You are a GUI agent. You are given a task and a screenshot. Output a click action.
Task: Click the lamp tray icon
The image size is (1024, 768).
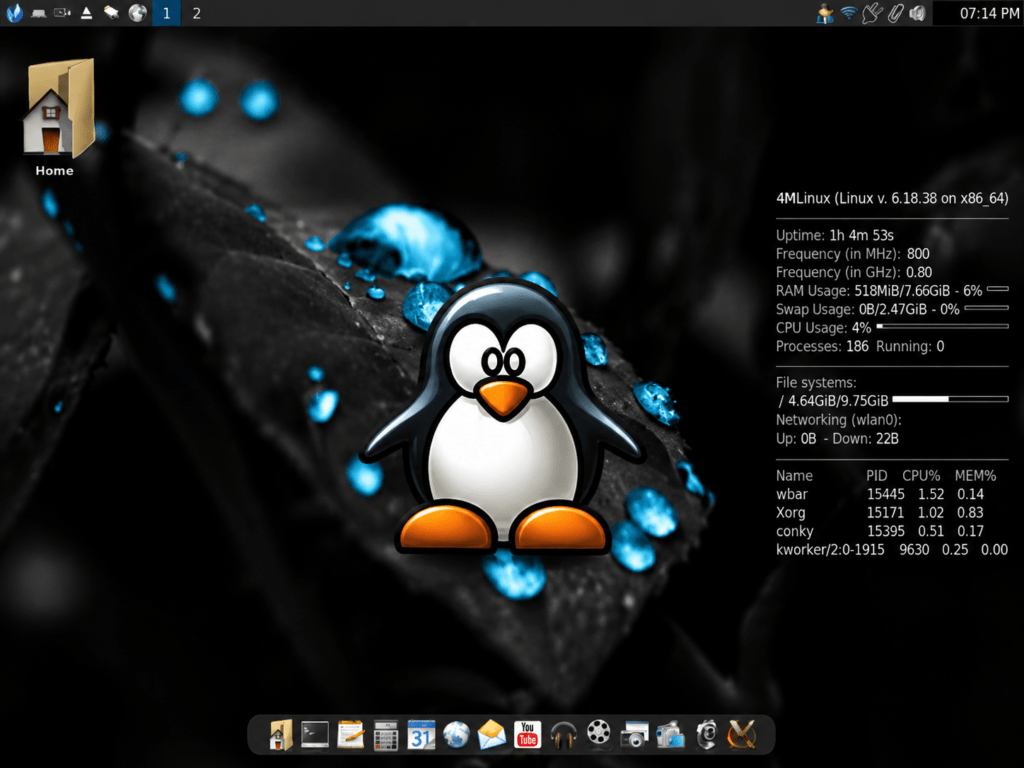click(825, 14)
